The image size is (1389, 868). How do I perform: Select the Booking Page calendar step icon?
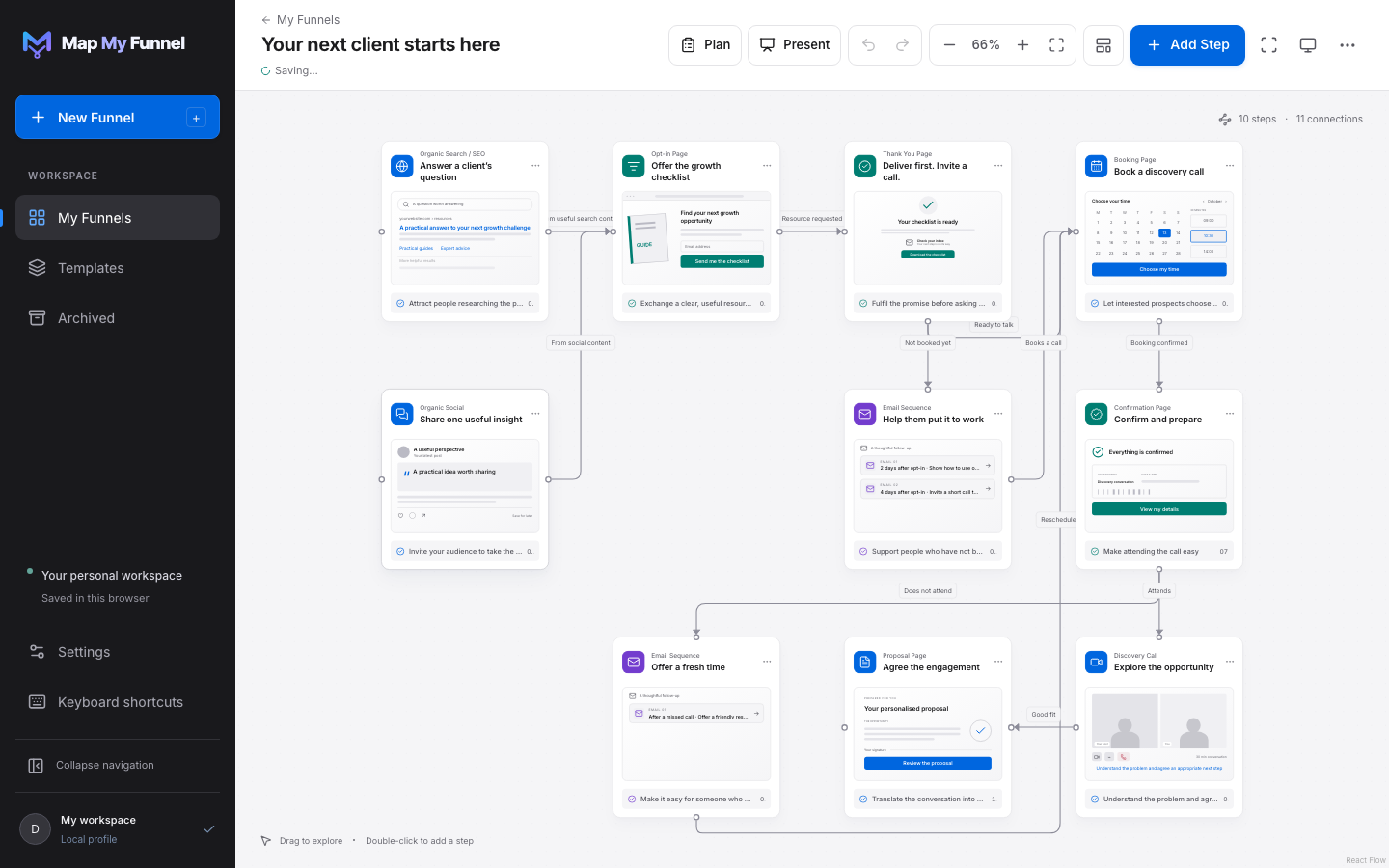pyautogui.click(x=1097, y=166)
